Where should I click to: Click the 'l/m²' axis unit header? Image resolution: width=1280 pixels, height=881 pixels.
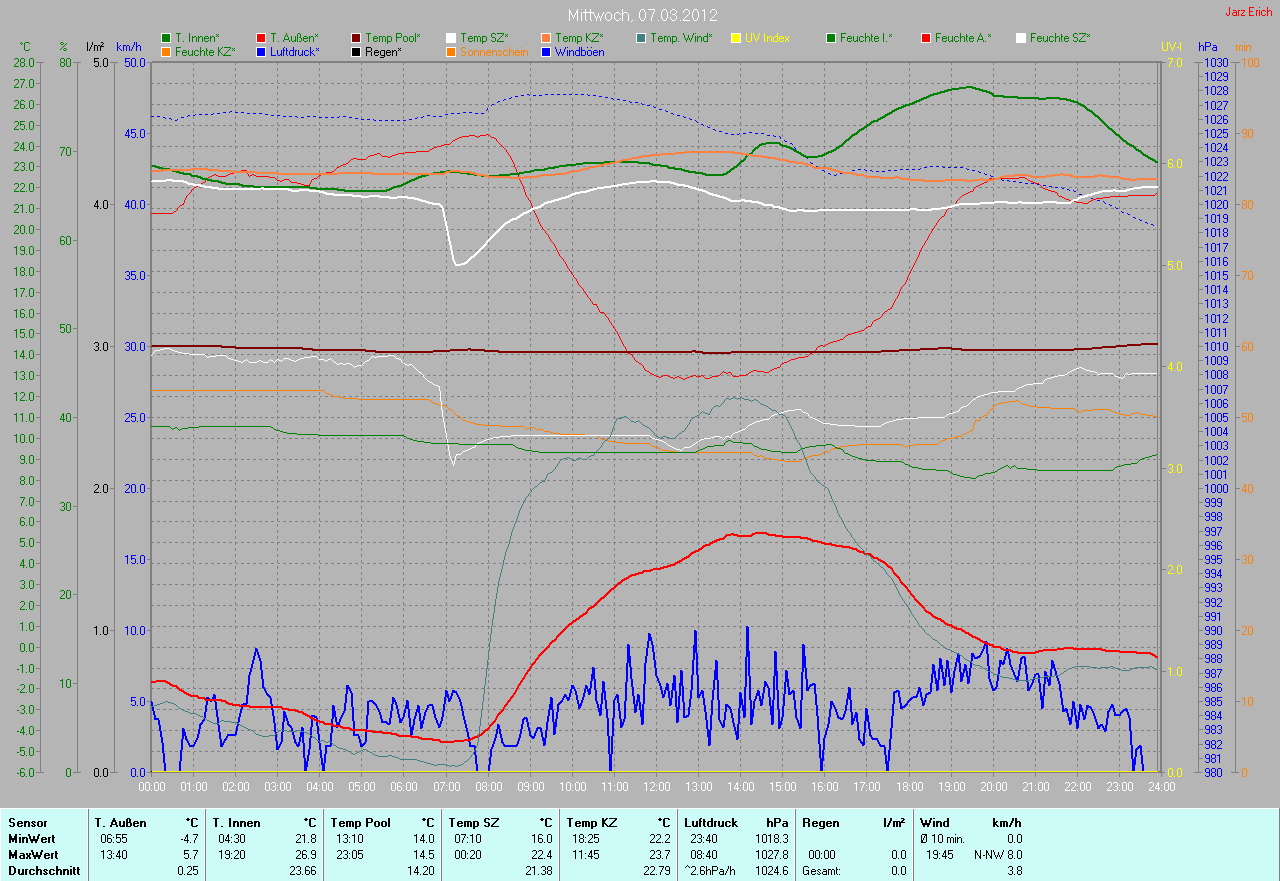pos(96,47)
